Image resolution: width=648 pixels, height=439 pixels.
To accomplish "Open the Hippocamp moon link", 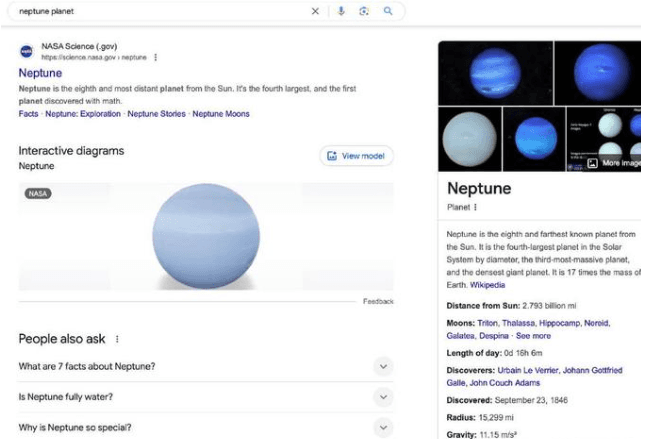I will pyautogui.click(x=560, y=323).
